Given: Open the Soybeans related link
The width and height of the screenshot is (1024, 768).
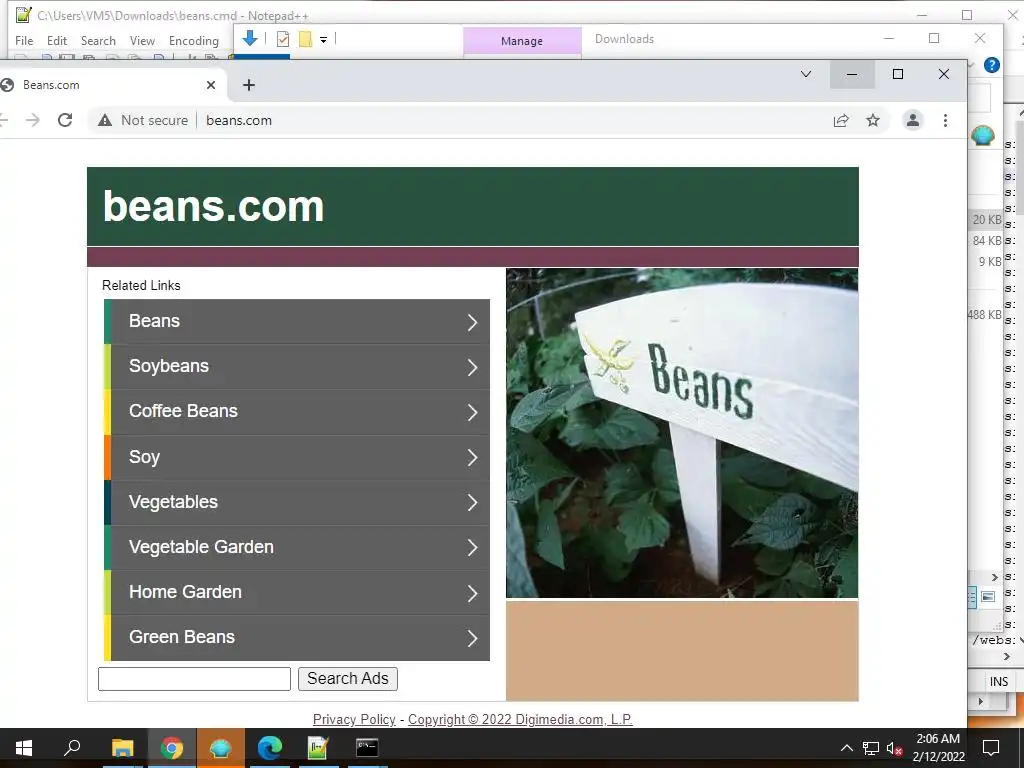Looking at the screenshot, I should [x=297, y=366].
